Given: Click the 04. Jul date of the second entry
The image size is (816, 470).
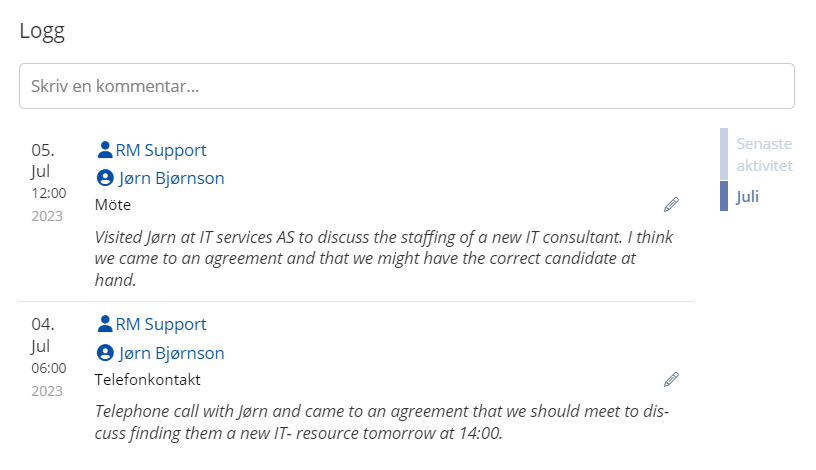Looking at the screenshot, I should [x=43, y=335].
